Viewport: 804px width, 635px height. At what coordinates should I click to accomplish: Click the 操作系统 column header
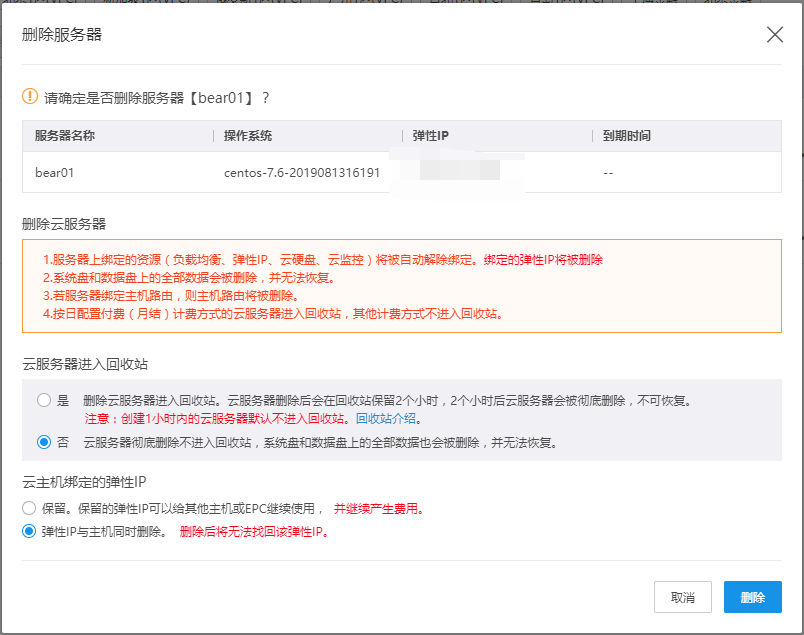(248, 136)
